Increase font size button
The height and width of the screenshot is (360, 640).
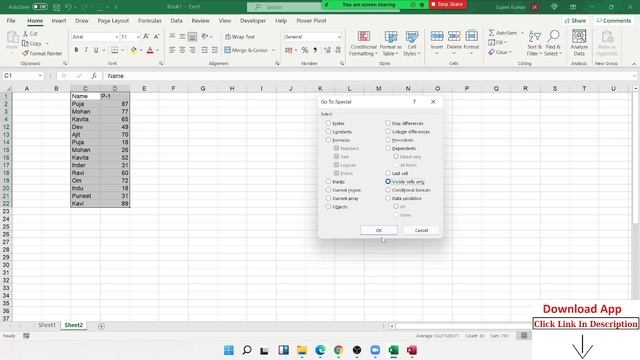click(146, 37)
